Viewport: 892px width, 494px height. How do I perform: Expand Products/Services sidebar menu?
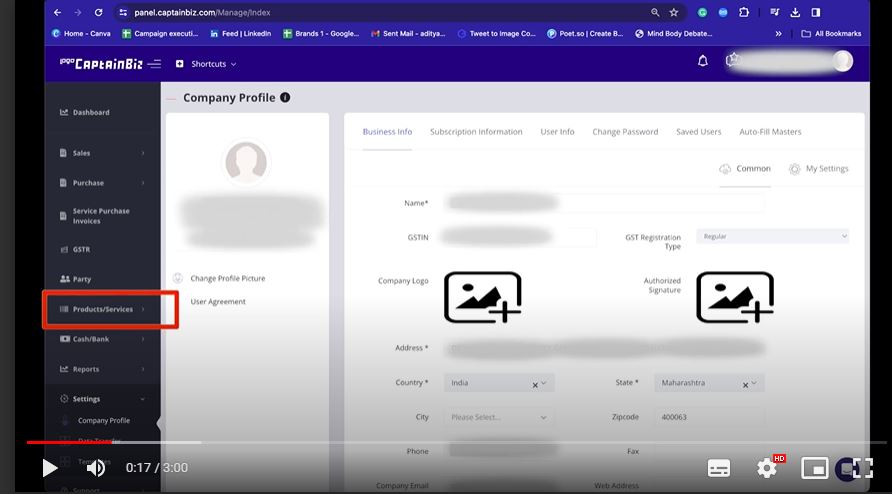102,309
